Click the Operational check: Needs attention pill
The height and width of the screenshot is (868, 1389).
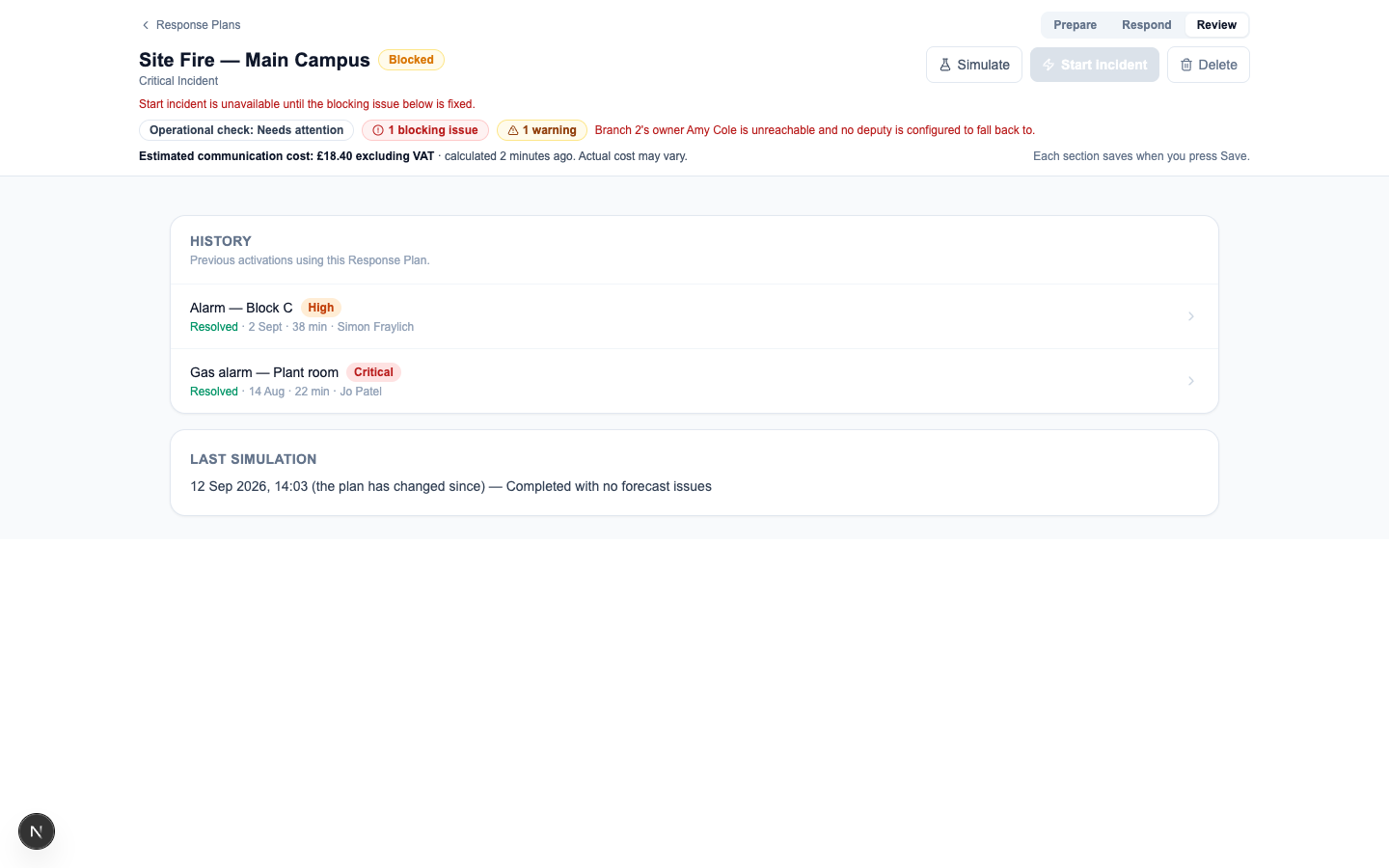pyautogui.click(x=246, y=130)
